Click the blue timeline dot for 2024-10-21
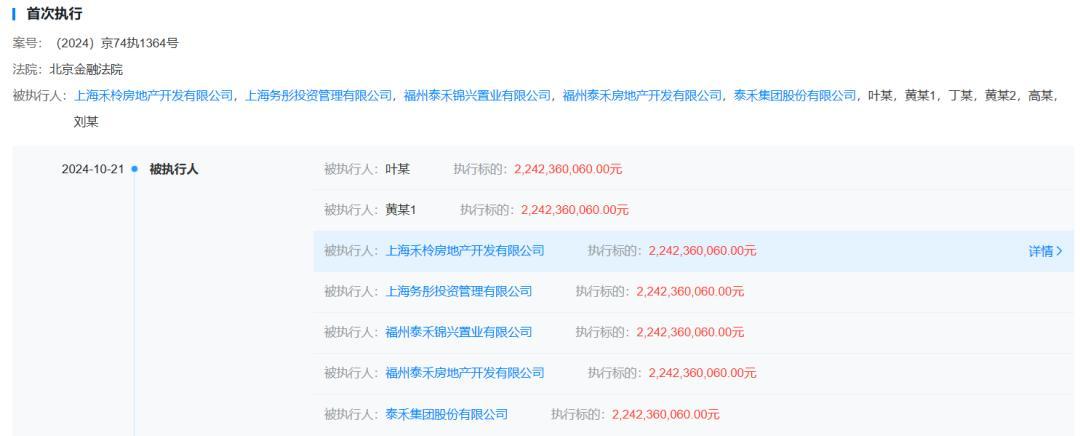 click(134, 169)
